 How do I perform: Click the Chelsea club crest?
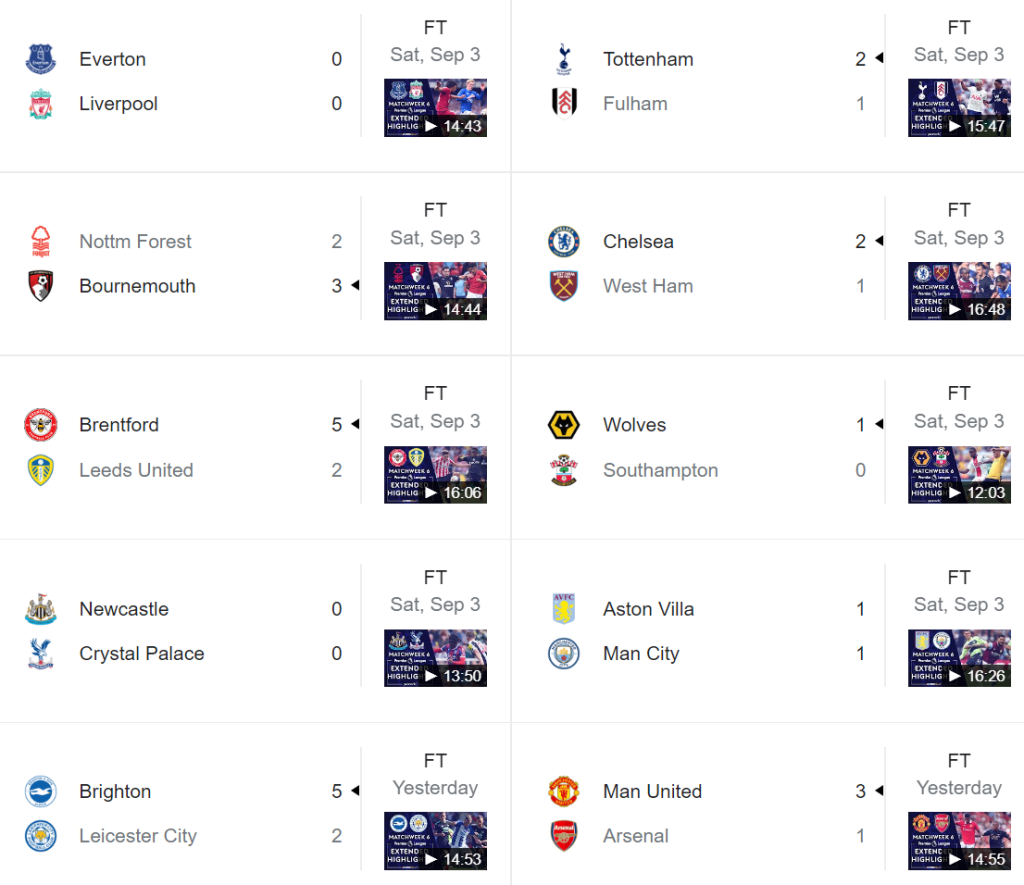point(564,242)
